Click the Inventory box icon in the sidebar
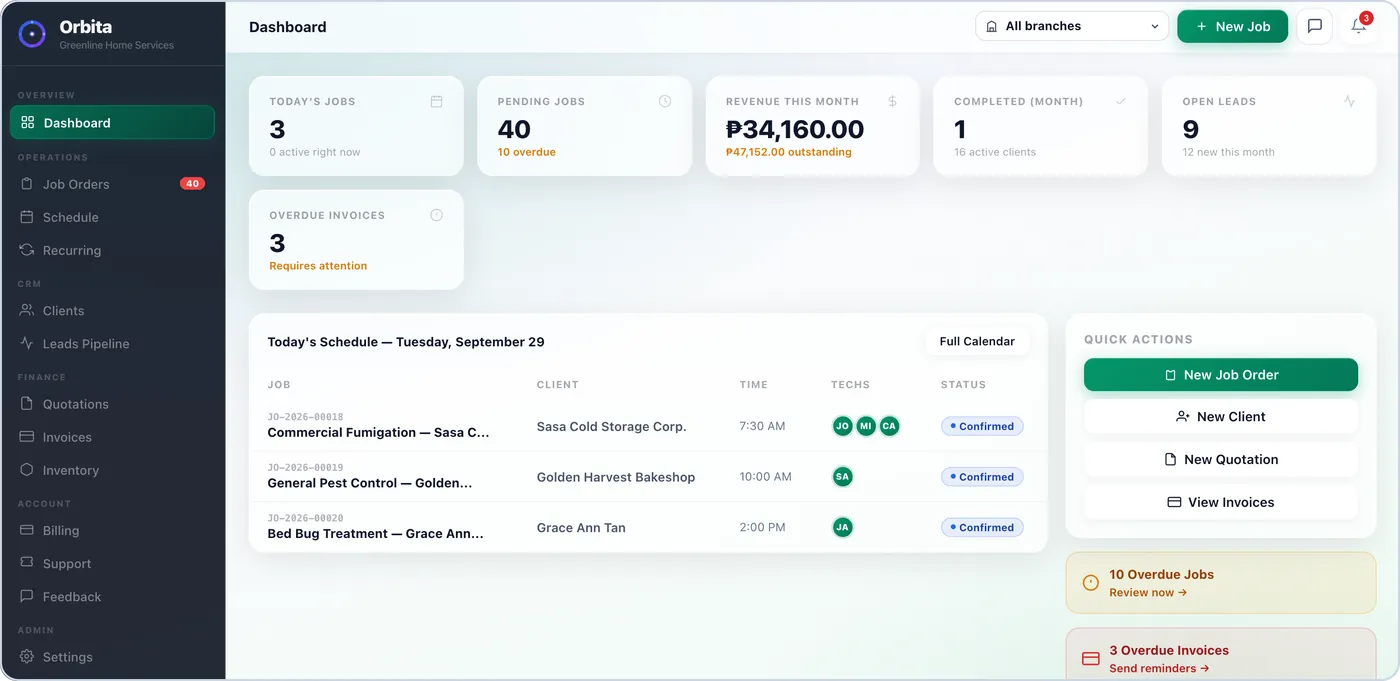This screenshot has height=681, width=1400. 27,470
